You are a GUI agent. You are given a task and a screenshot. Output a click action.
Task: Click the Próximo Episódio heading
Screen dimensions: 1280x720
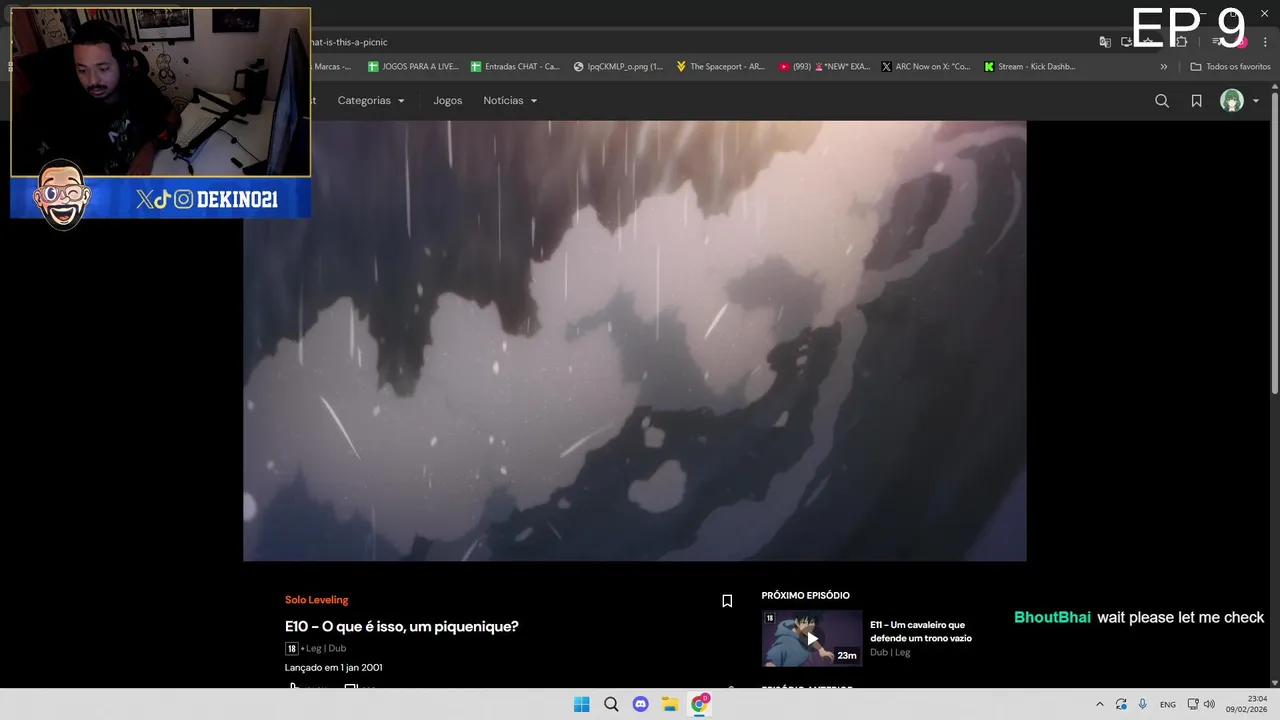coord(805,596)
